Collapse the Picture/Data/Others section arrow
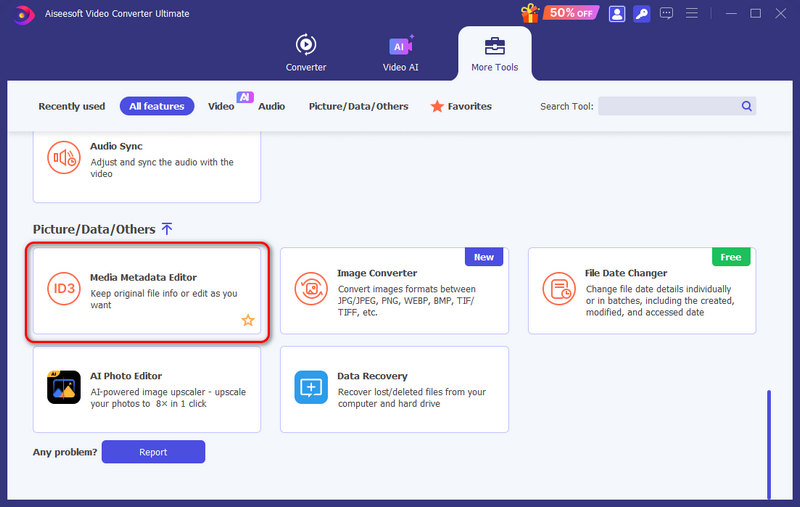The height and width of the screenshot is (507, 800). [x=167, y=229]
